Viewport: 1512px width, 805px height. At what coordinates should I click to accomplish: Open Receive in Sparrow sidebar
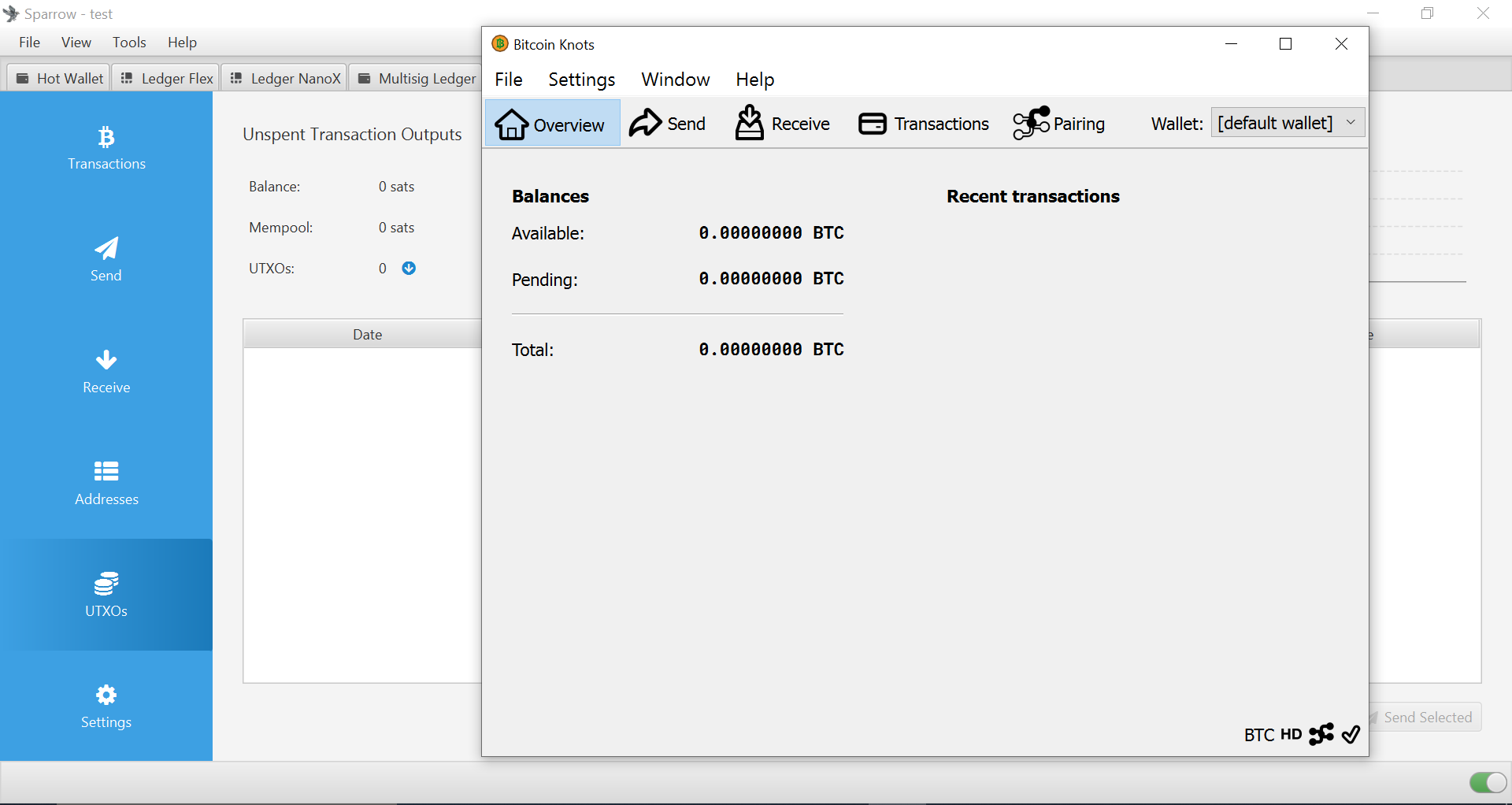(106, 372)
